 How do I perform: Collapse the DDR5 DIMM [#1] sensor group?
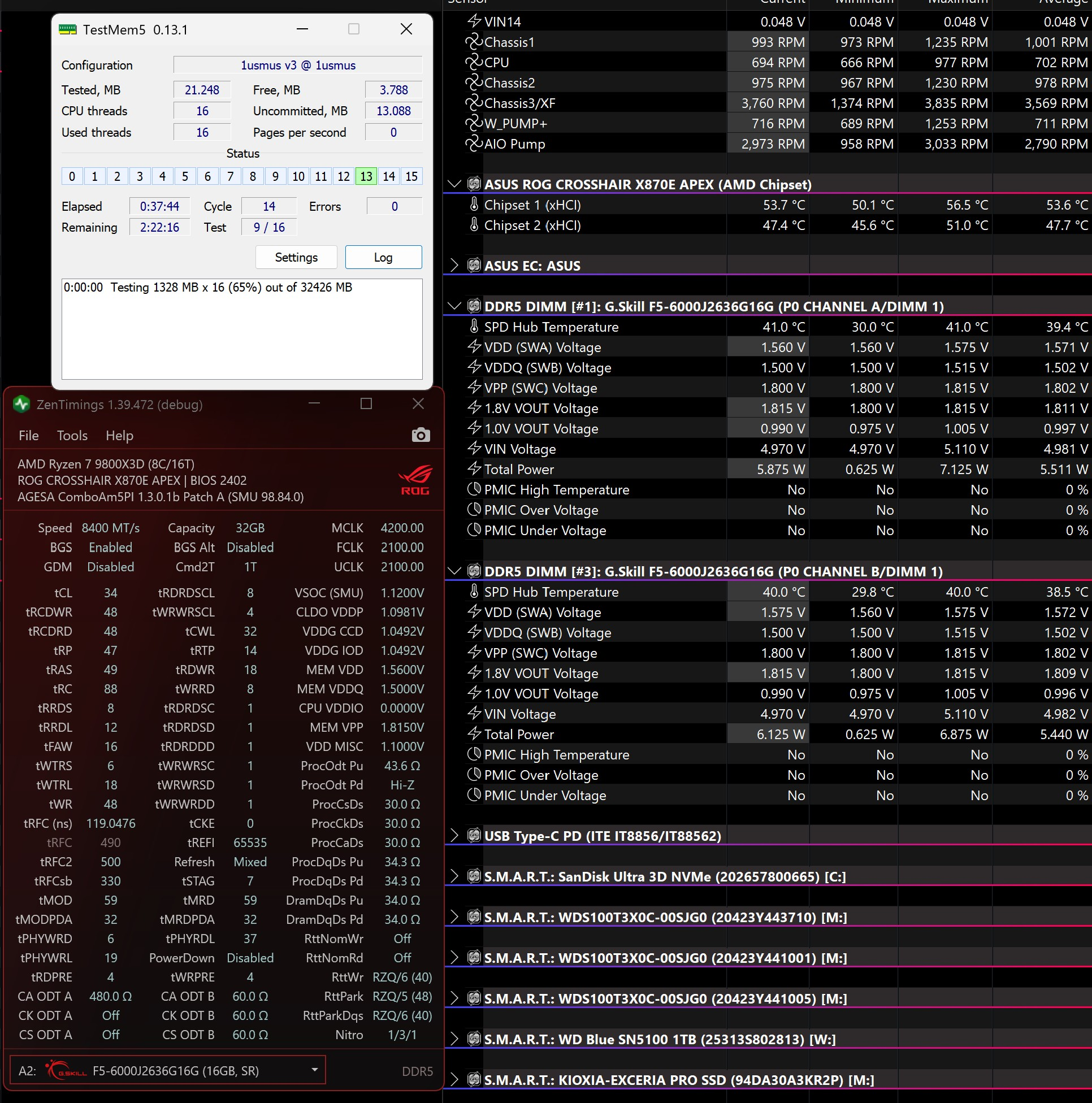(x=454, y=306)
